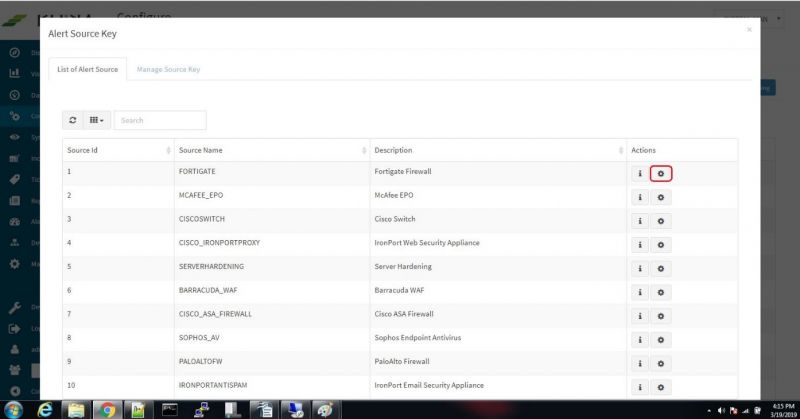Click gear icon for CISCOSWITCH
Screen dimensions: 800x419
pos(661,221)
